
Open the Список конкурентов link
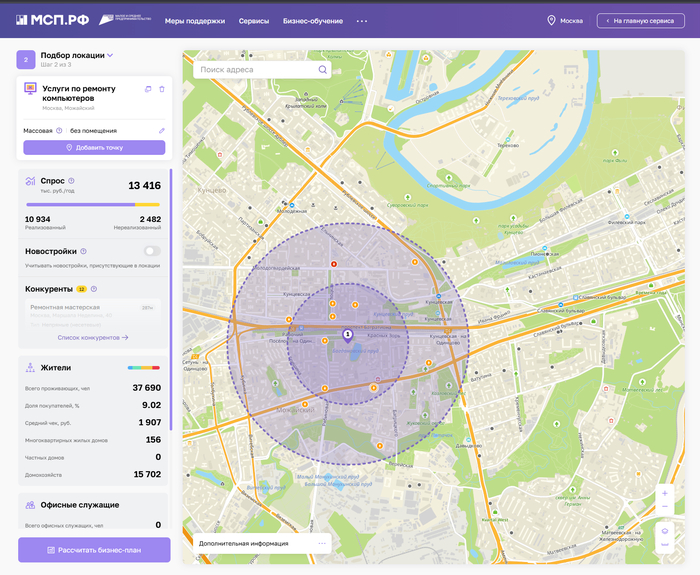[94, 338]
